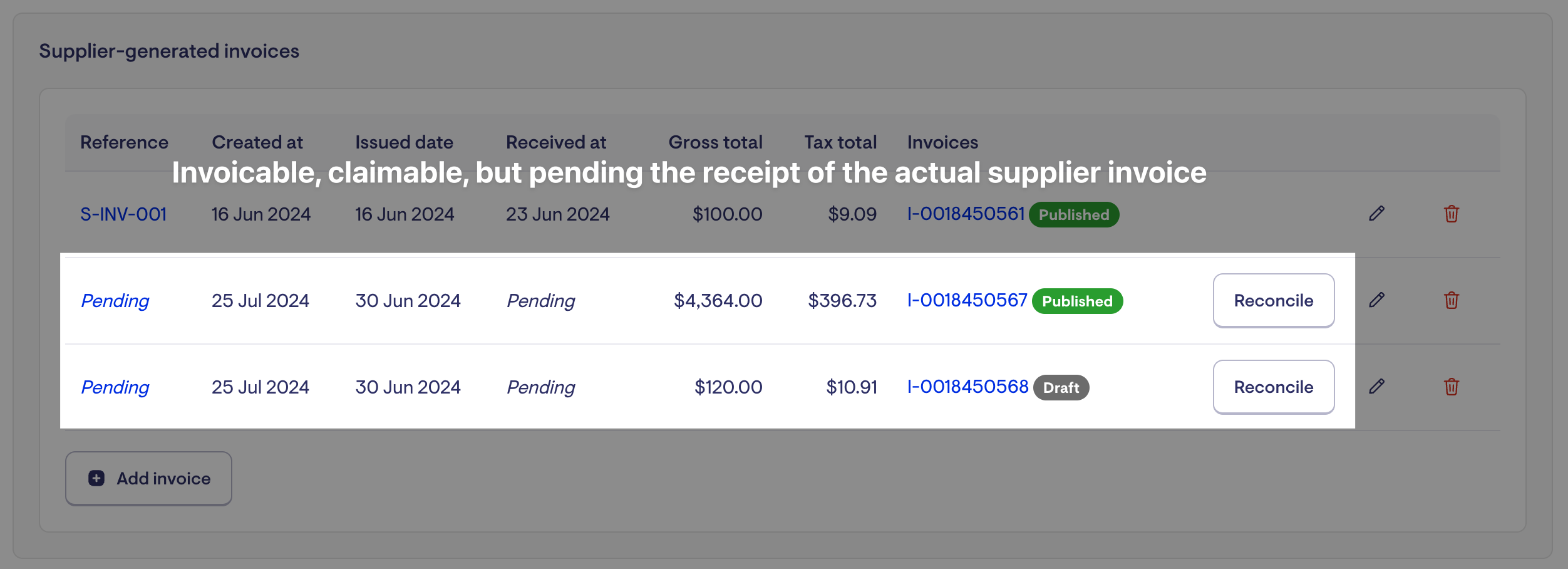Click the Gross total column header
Viewport: 1568px width, 569px height.
point(715,142)
